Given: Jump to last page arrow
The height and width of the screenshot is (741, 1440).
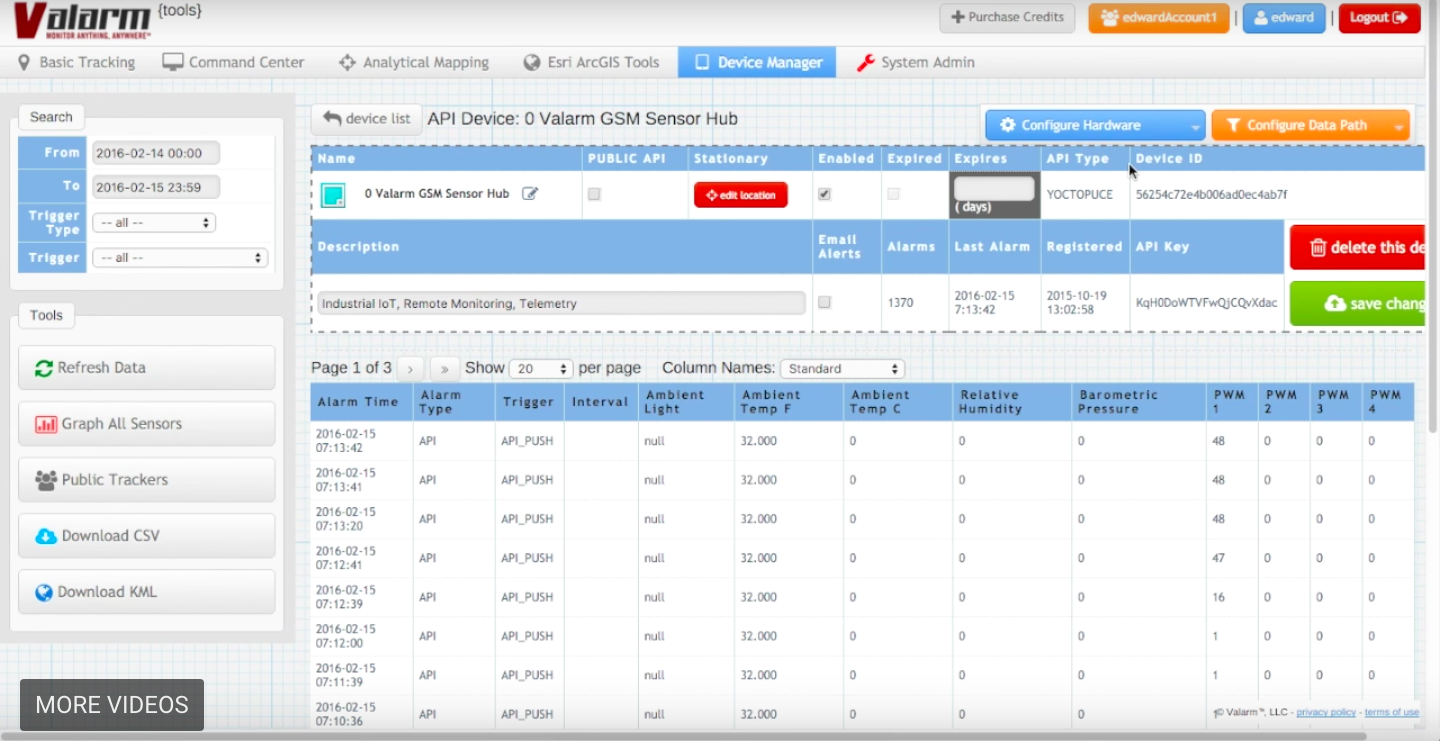Looking at the screenshot, I should 446,368.
